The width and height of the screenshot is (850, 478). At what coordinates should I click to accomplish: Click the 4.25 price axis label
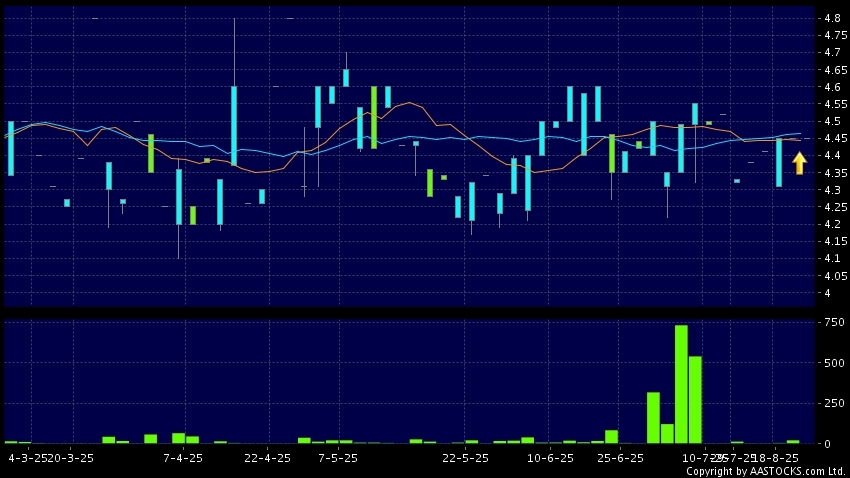pos(835,207)
